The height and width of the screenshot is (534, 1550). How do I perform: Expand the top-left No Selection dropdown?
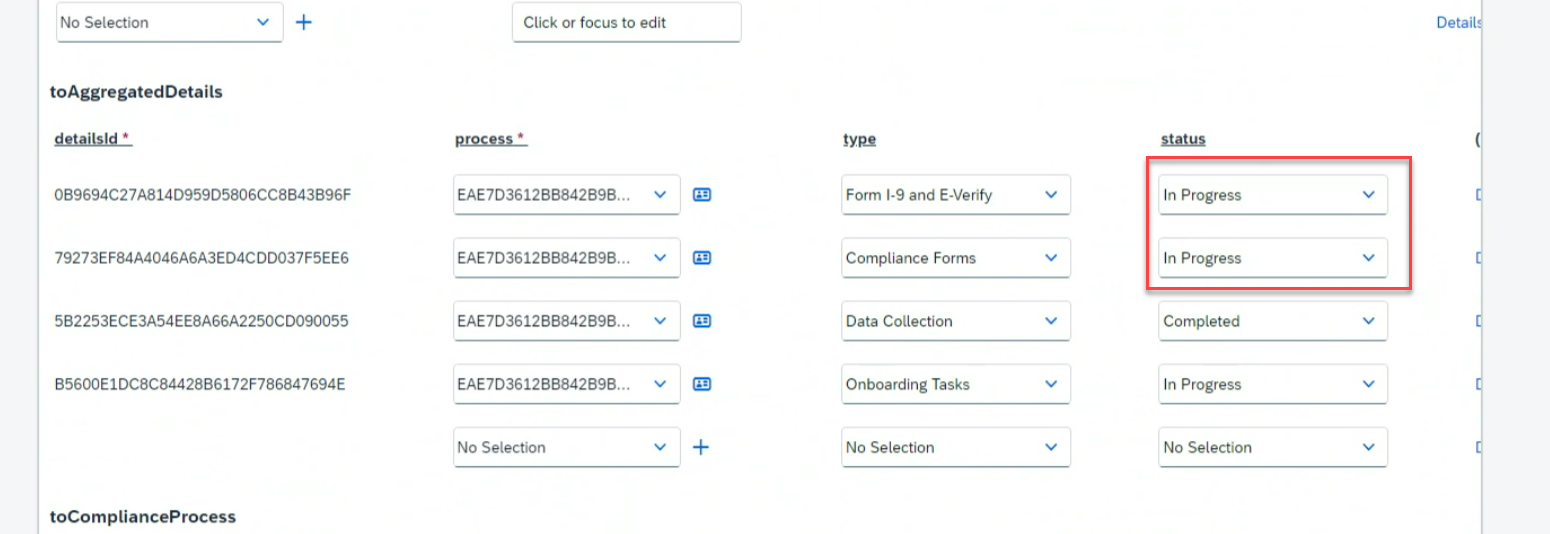(170, 22)
